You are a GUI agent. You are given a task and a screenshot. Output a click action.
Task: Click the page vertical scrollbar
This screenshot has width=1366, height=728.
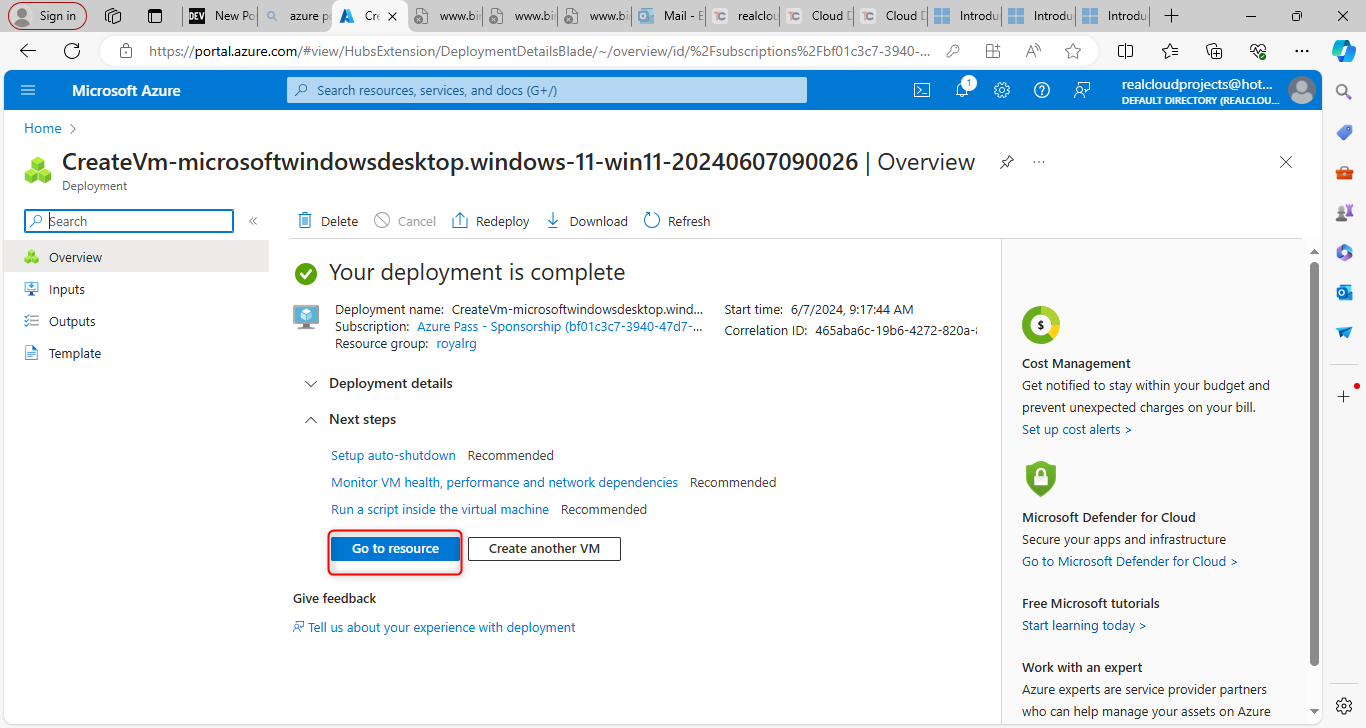click(x=1314, y=462)
